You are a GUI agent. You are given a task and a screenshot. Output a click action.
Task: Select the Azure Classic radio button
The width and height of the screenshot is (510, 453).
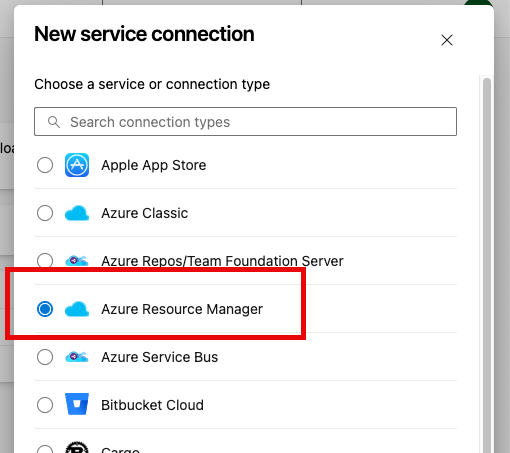pos(45,213)
